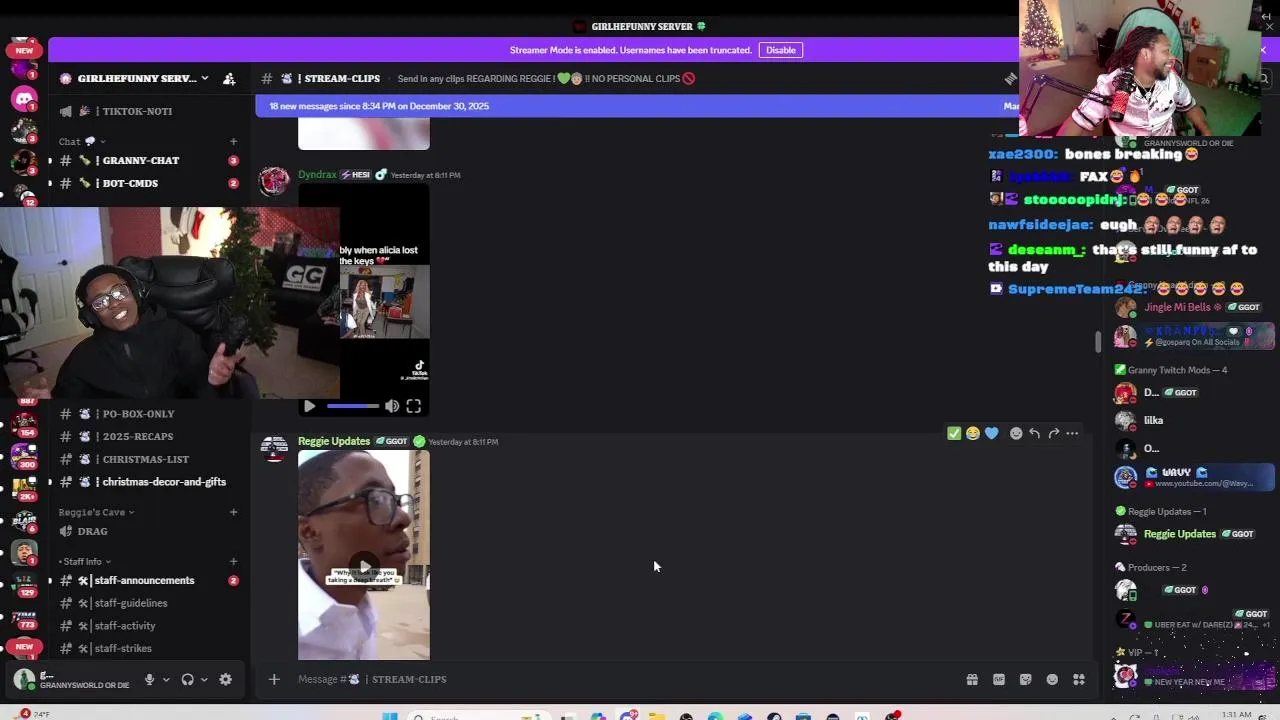
Task: Forward the Reggie Updates message
Action: coord(1054,433)
